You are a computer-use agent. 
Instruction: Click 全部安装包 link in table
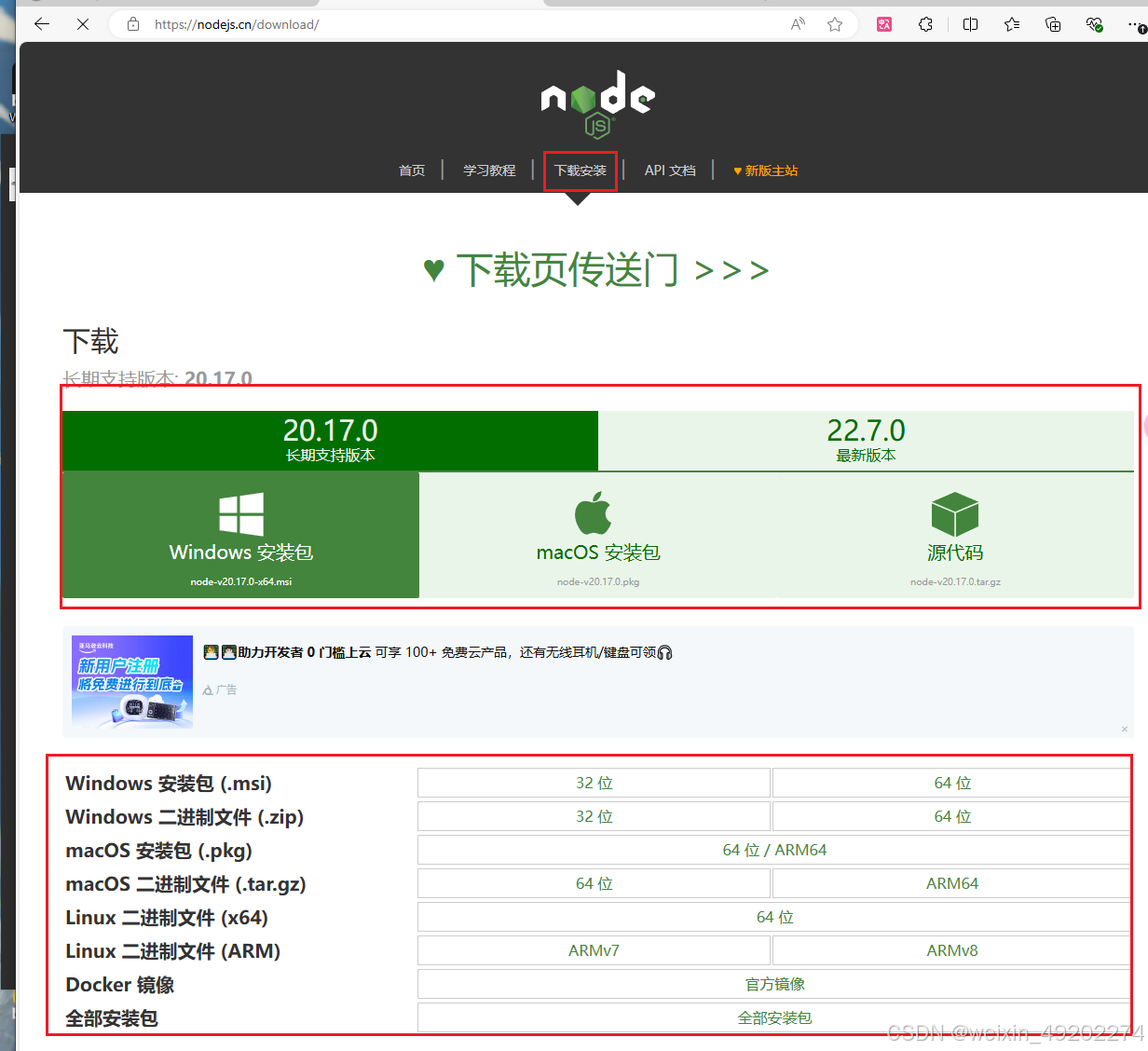point(774,1017)
